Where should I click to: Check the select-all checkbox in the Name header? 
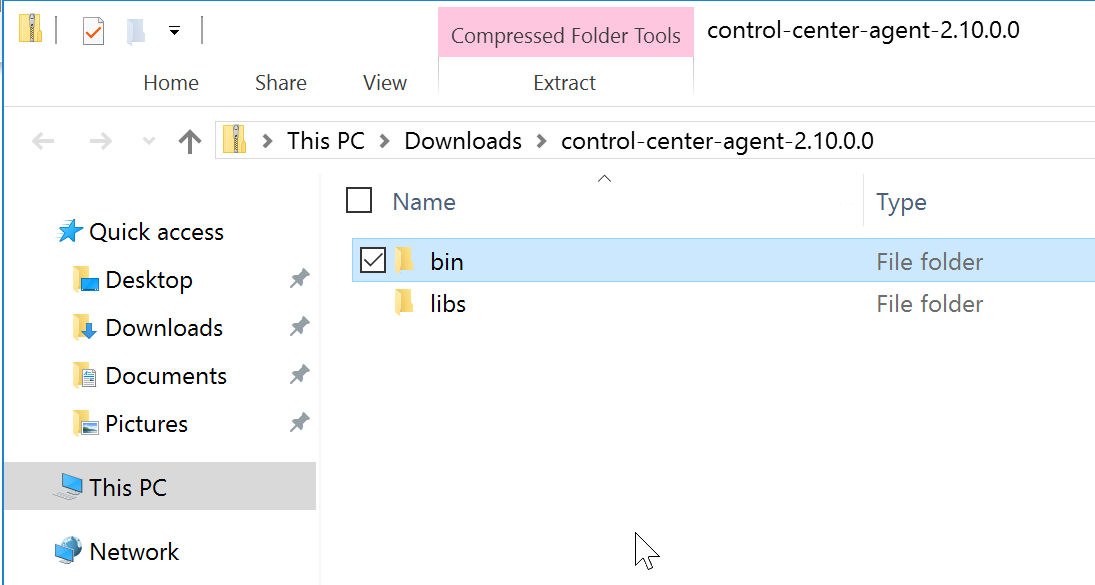[358, 200]
